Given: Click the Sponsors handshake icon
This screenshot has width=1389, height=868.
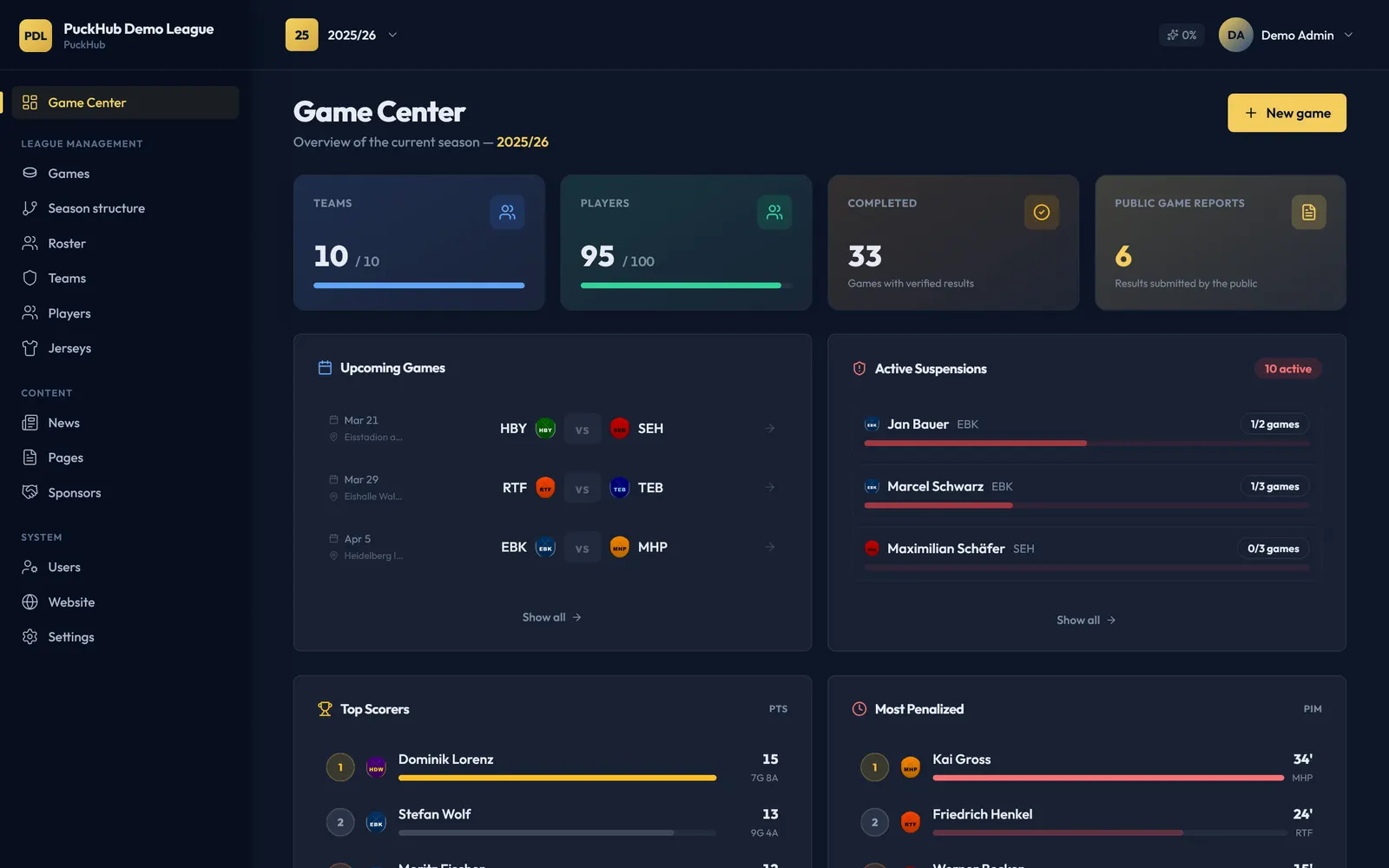Looking at the screenshot, I should point(30,492).
